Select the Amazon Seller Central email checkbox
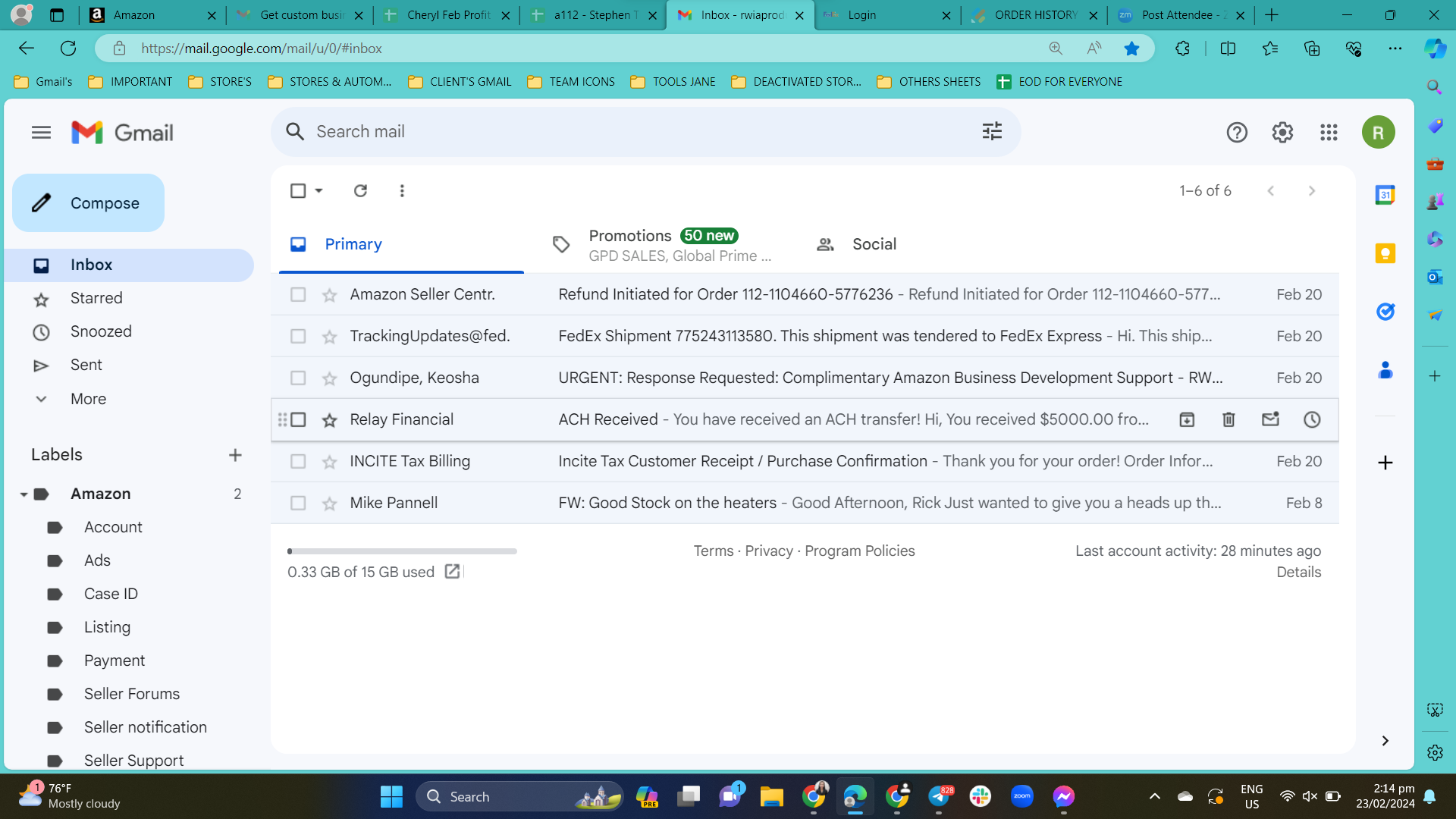The width and height of the screenshot is (1456, 819). (298, 294)
